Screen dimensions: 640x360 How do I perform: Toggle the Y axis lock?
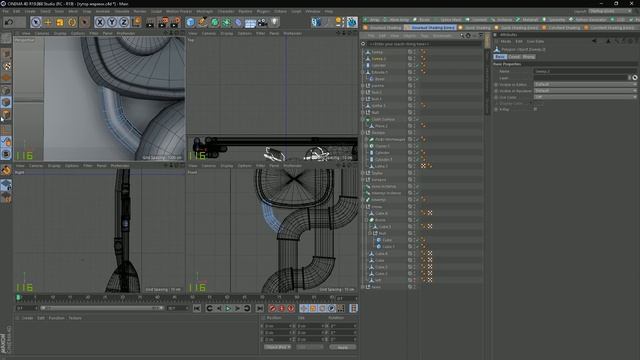coord(111,22)
